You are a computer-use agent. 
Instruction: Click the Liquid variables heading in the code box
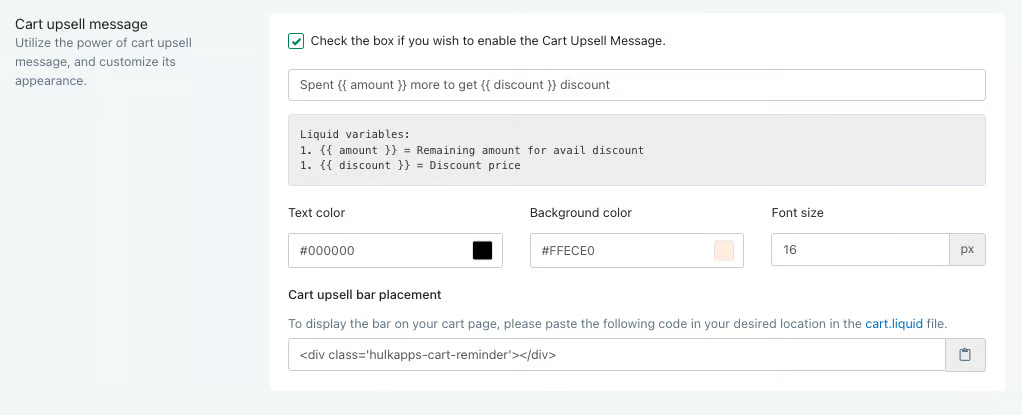coord(355,135)
